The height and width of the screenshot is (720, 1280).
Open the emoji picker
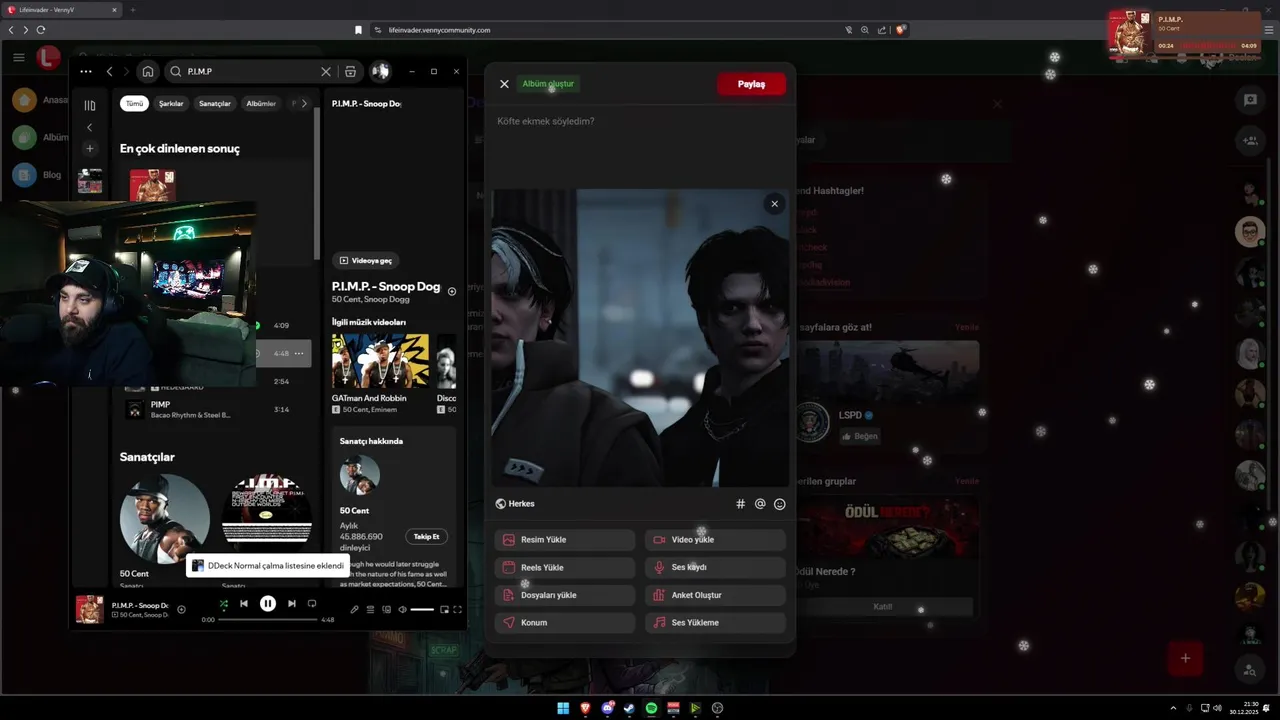[780, 504]
